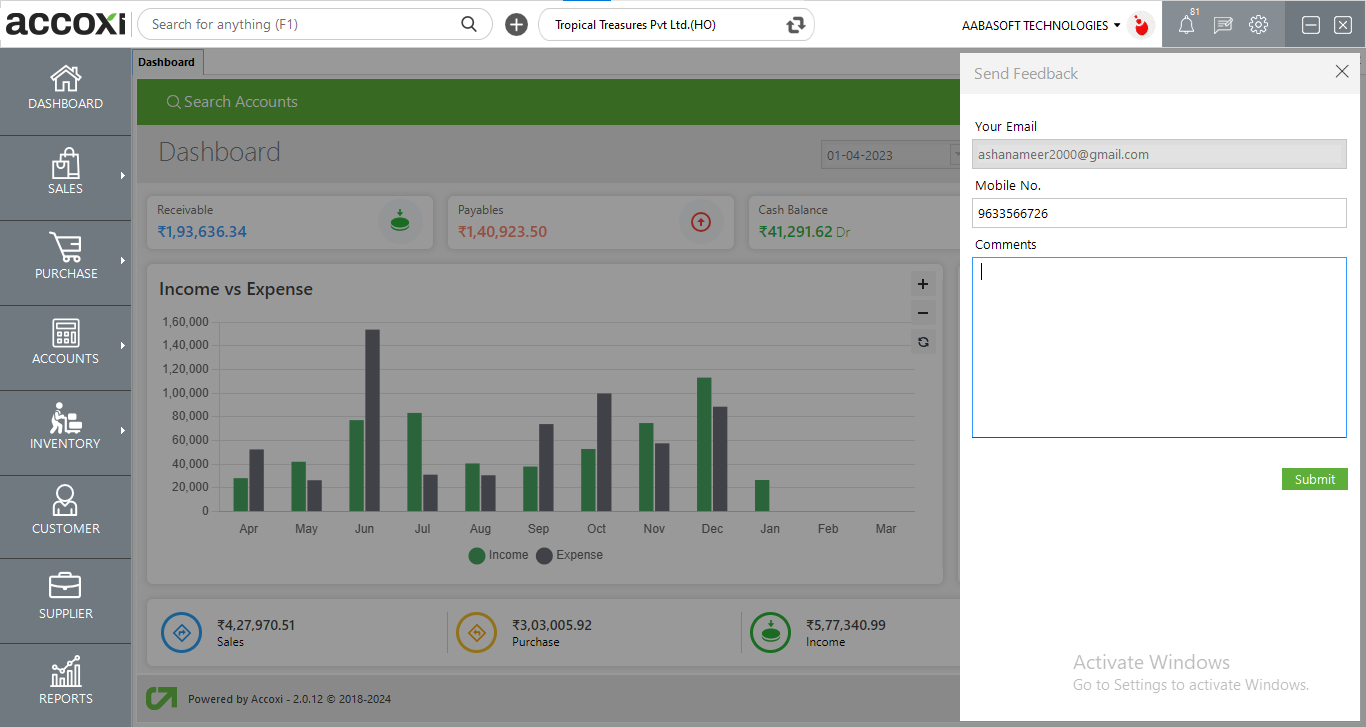
Task: Click the Mobile No. field
Action: pos(1159,213)
